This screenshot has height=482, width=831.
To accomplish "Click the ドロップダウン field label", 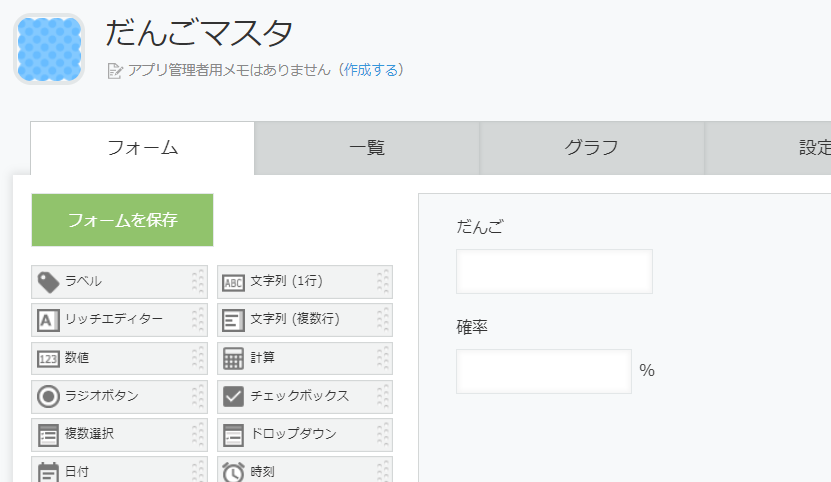I will click(x=293, y=434).
